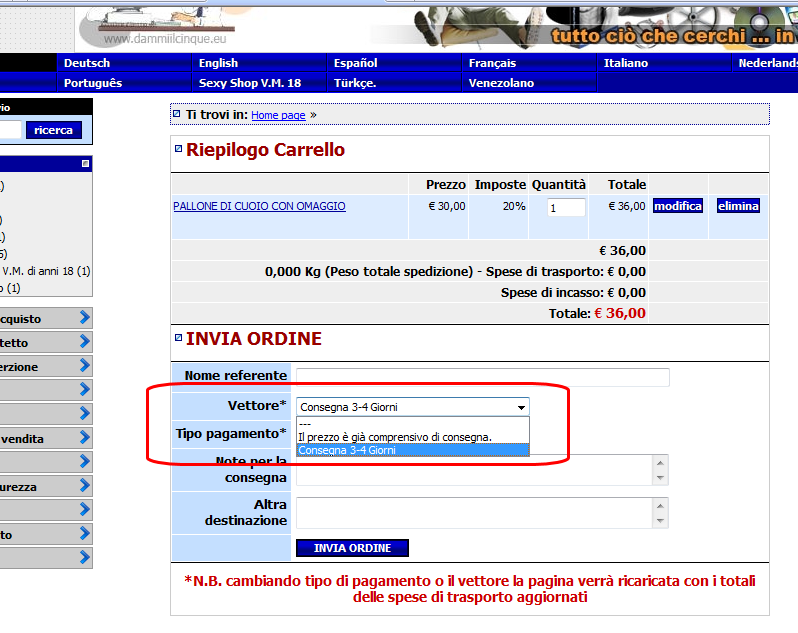Click the quantity field in cart
This screenshot has width=798, height=633.
tap(566, 208)
